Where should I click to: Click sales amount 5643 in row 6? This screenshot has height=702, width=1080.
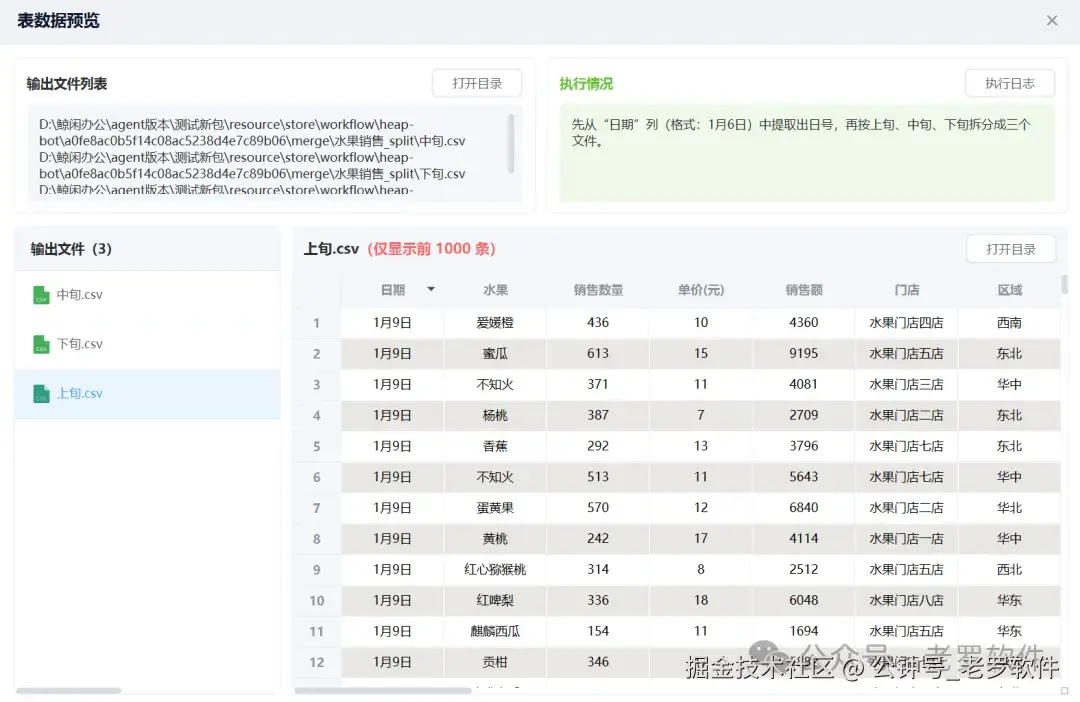pos(804,477)
